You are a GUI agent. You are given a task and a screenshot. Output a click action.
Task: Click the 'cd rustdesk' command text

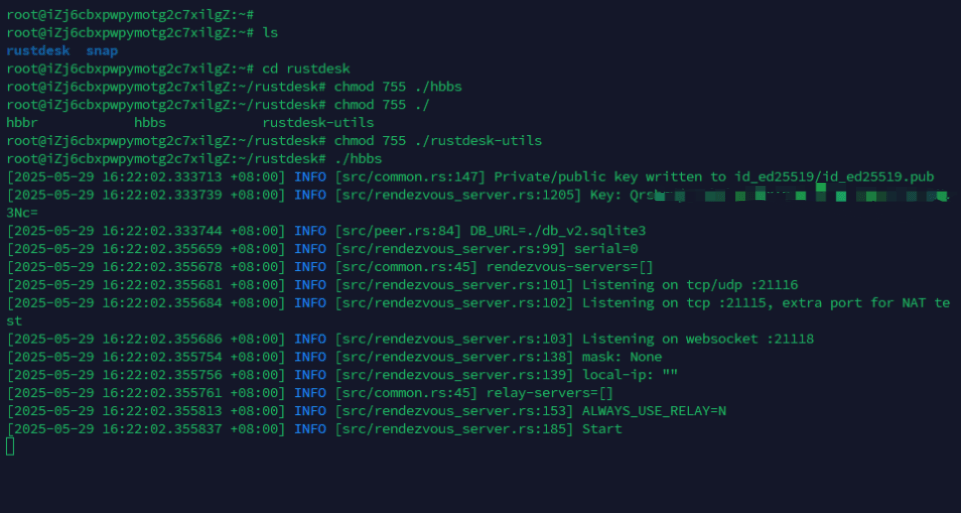click(x=306, y=69)
